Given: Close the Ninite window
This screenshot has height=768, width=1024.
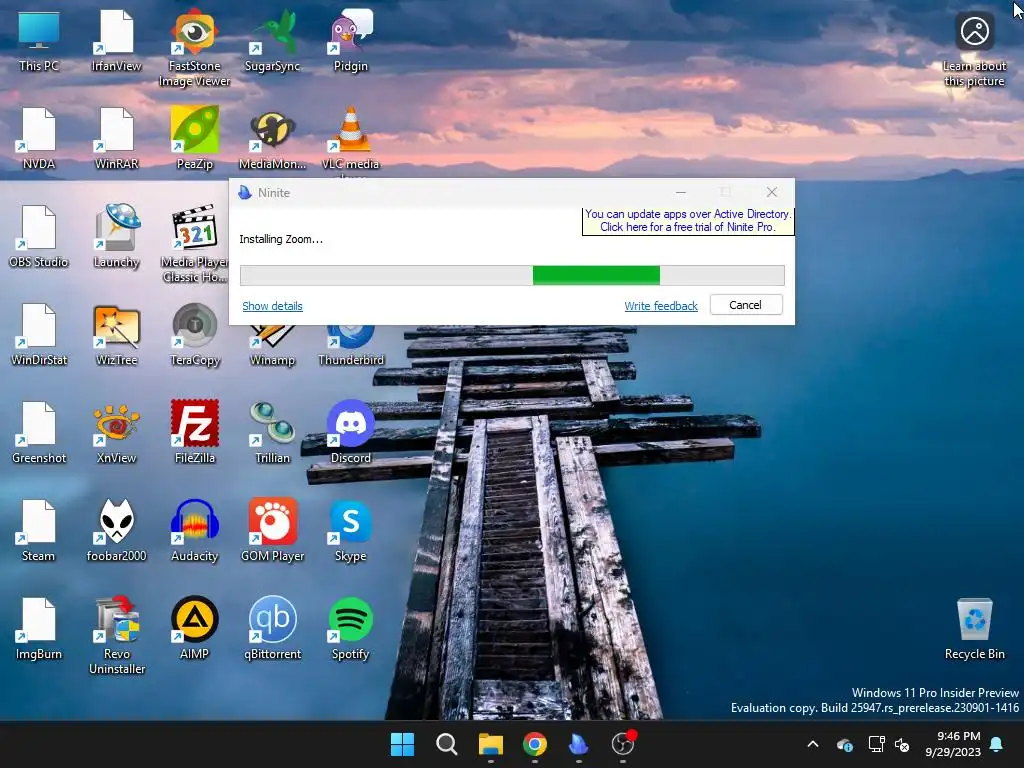Looking at the screenshot, I should (772, 192).
